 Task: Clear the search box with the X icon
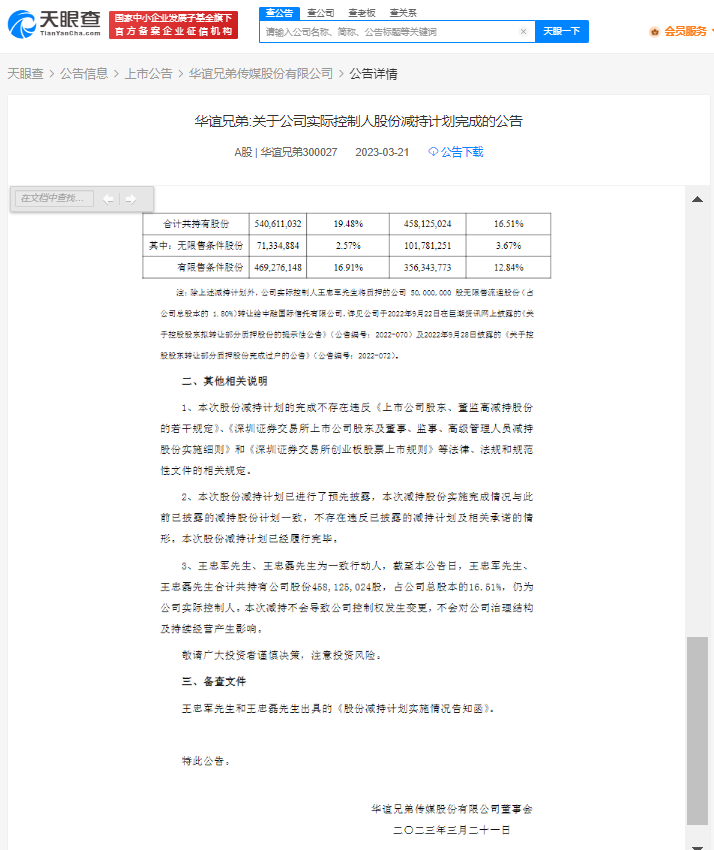(x=523, y=31)
